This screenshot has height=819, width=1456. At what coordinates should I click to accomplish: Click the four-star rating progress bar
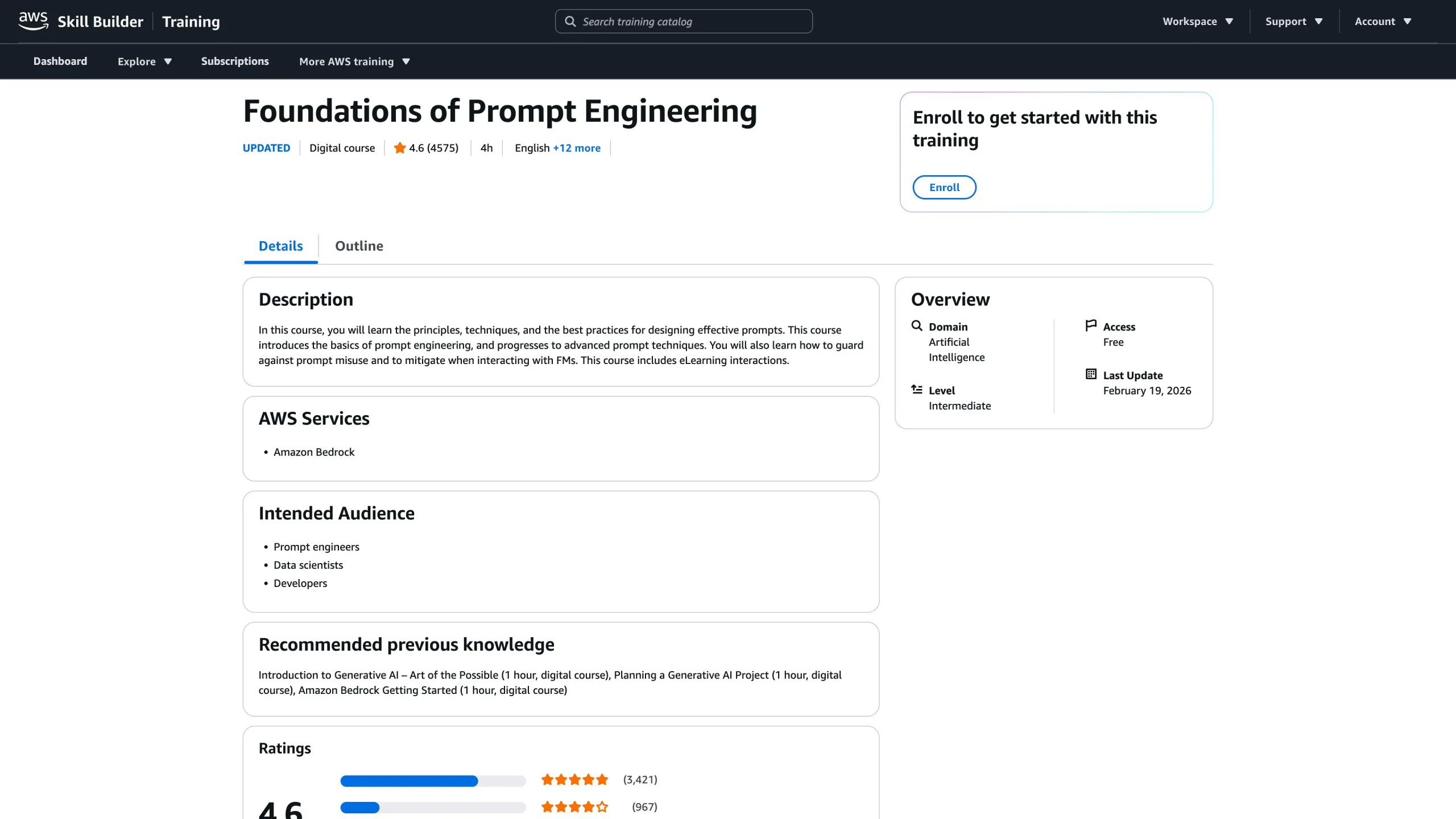coord(433,808)
